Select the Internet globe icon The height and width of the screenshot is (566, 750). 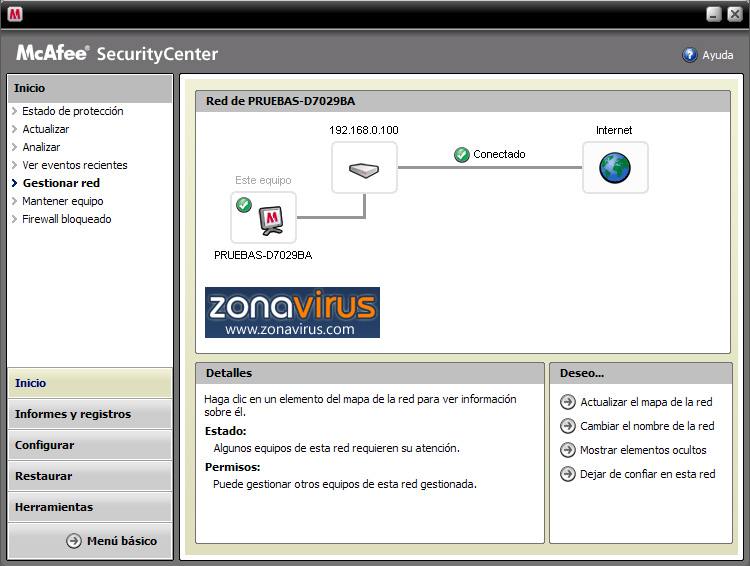[615, 168]
